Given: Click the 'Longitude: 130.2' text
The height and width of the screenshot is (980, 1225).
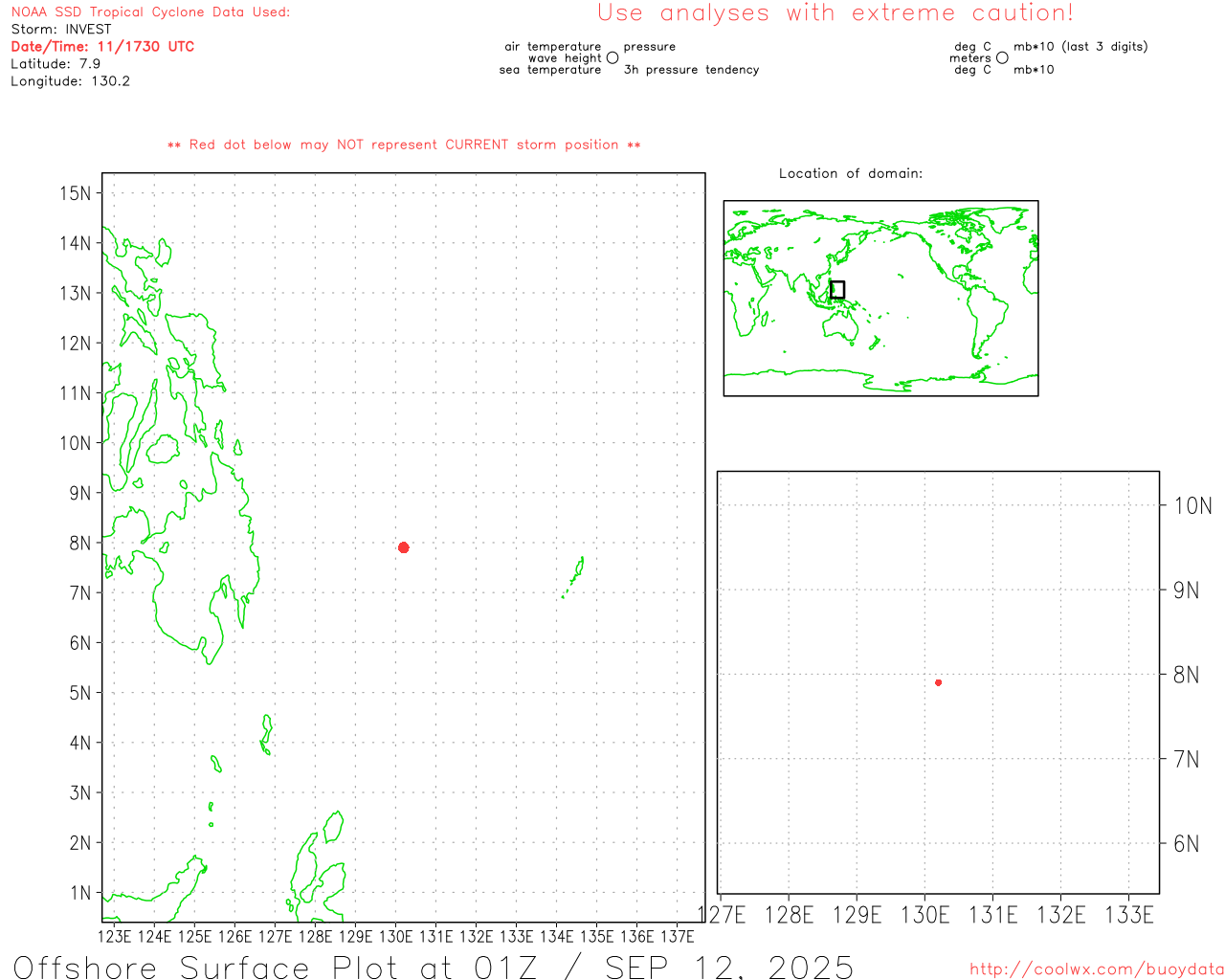Looking at the screenshot, I should (x=71, y=81).
